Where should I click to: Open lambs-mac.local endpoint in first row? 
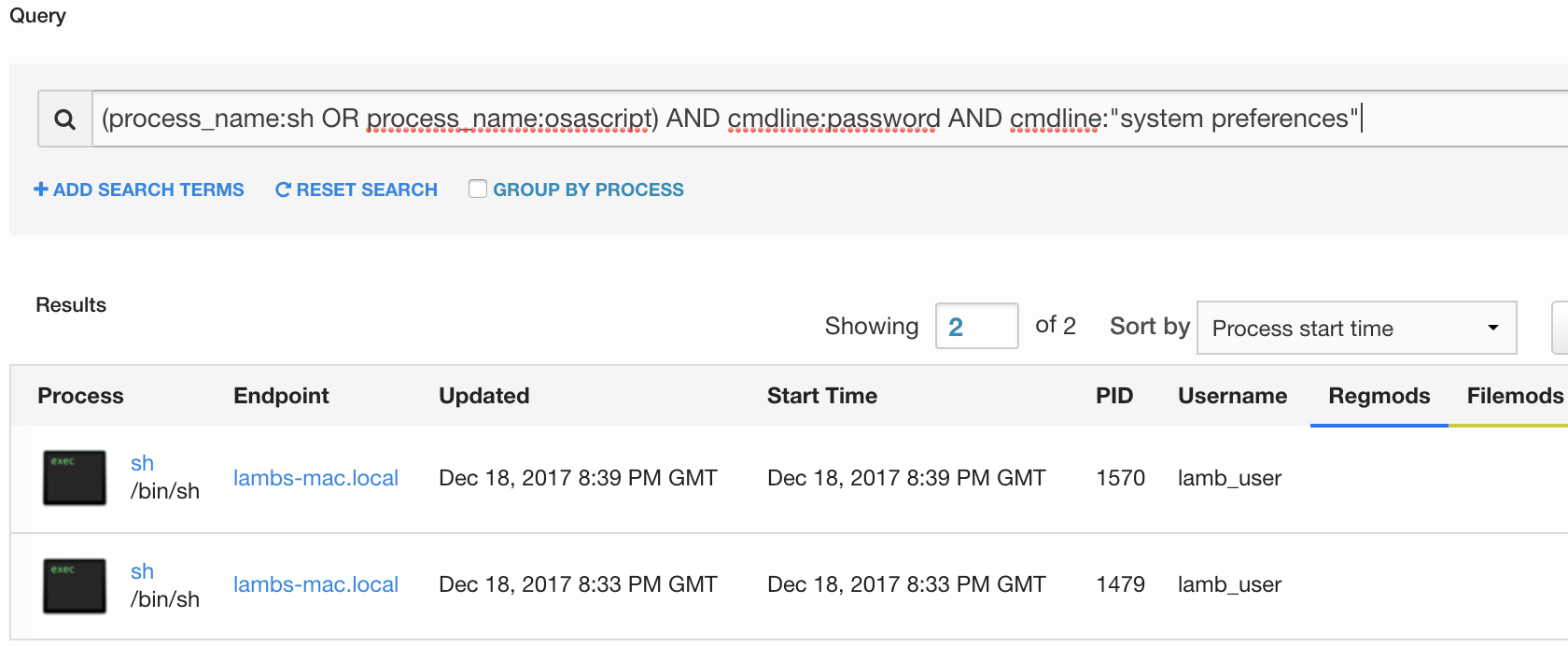click(315, 478)
